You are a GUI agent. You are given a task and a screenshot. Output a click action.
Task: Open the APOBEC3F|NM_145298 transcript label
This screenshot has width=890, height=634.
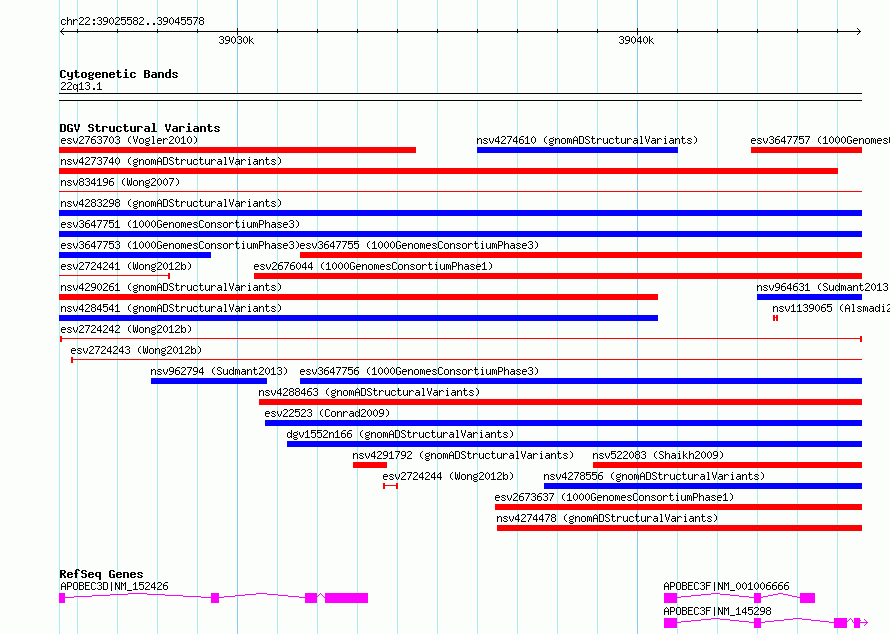(x=717, y=611)
